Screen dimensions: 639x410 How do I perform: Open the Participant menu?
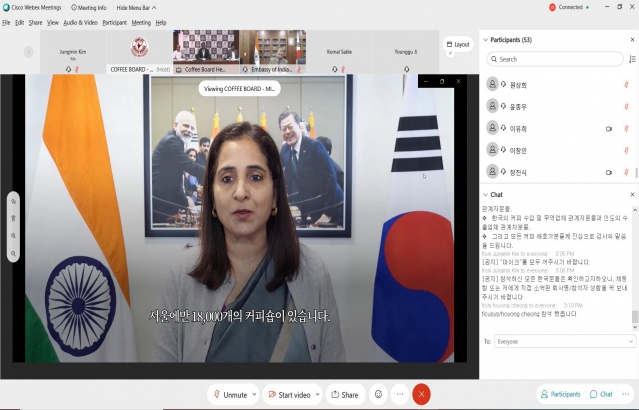pyautogui.click(x=114, y=21)
